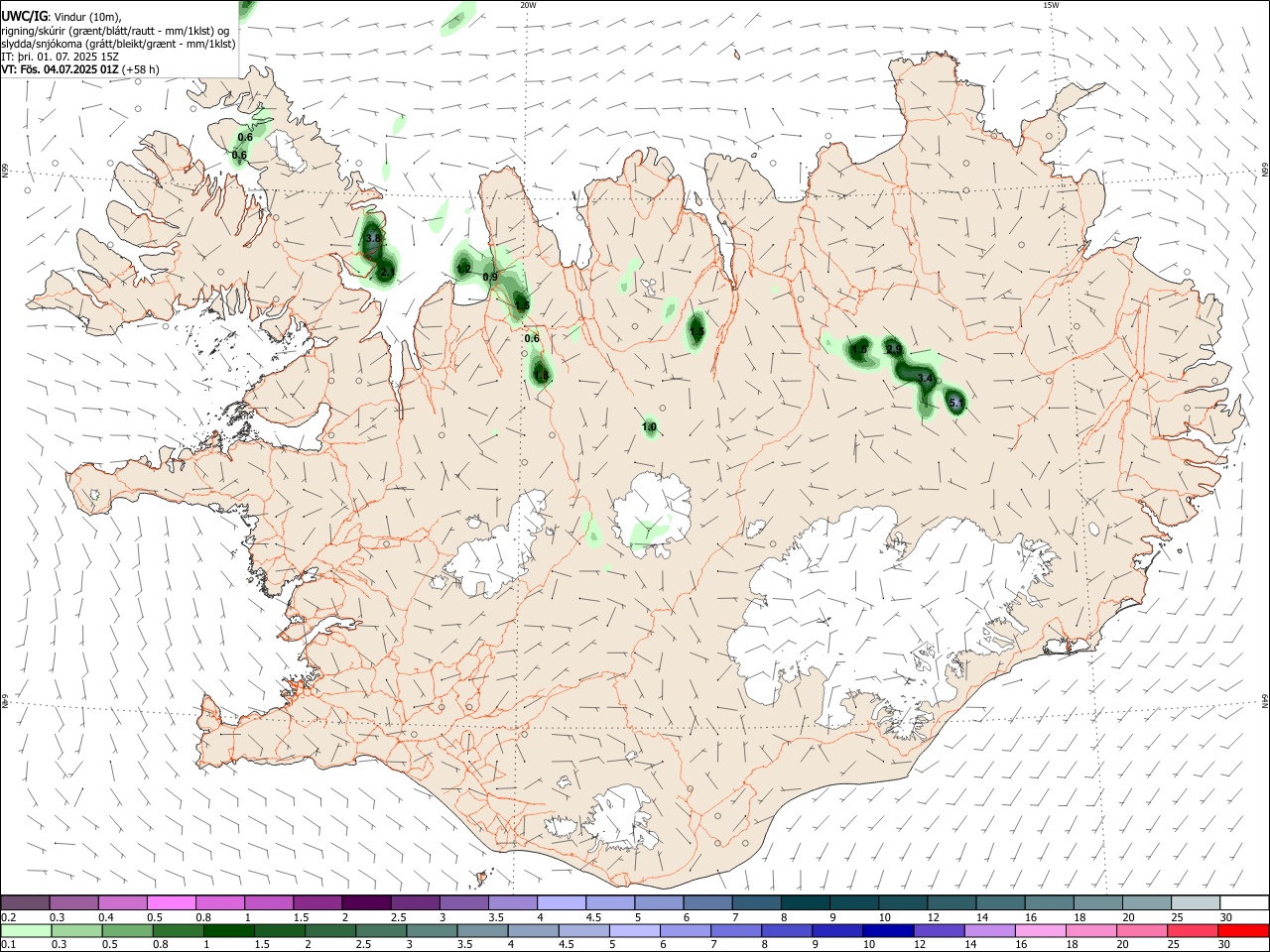Select the bright magenta 0.5 swatch in the upper legend
The image size is (1270, 952).
coord(172,902)
